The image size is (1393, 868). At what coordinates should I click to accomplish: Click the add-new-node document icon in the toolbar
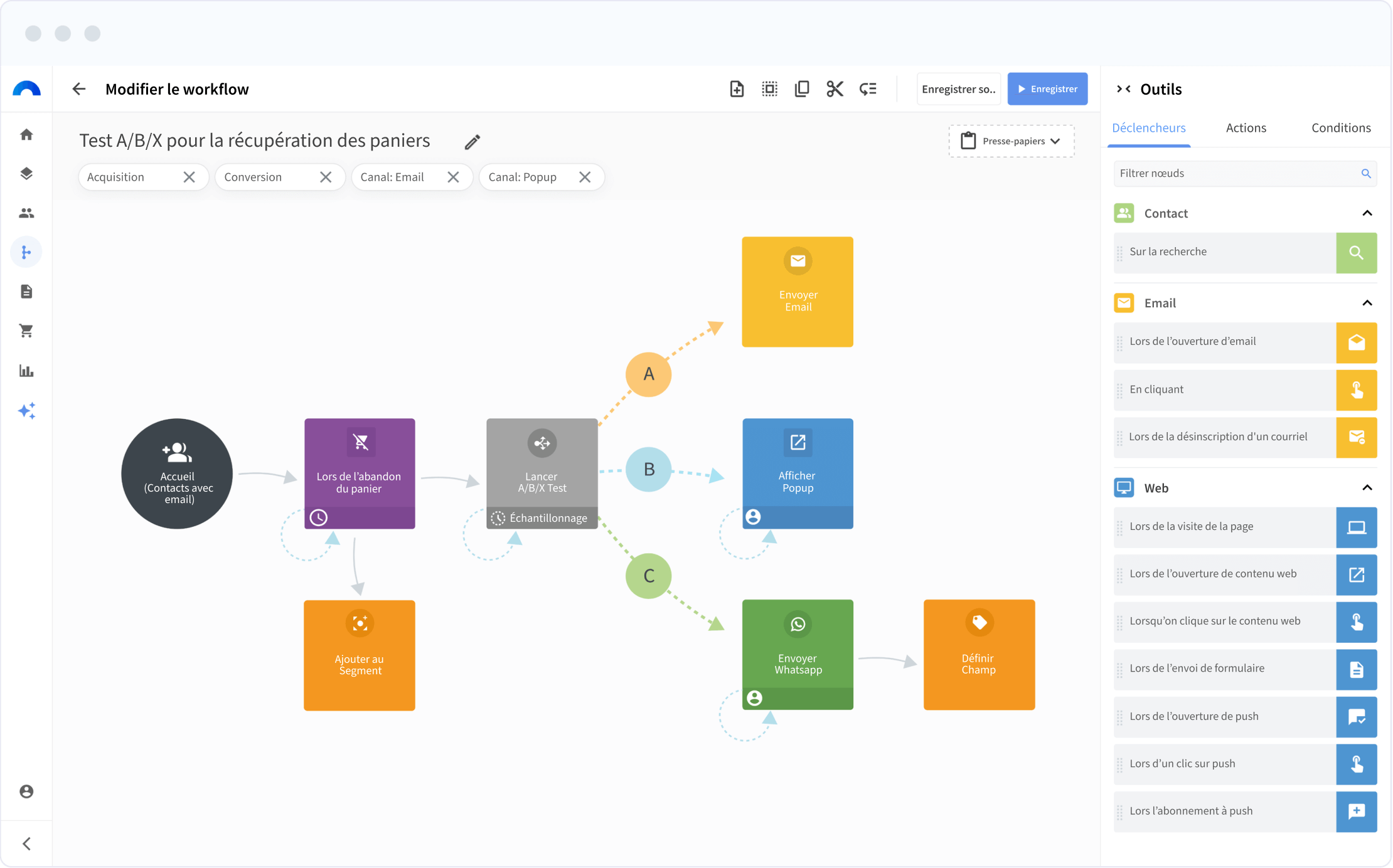[x=737, y=89]
